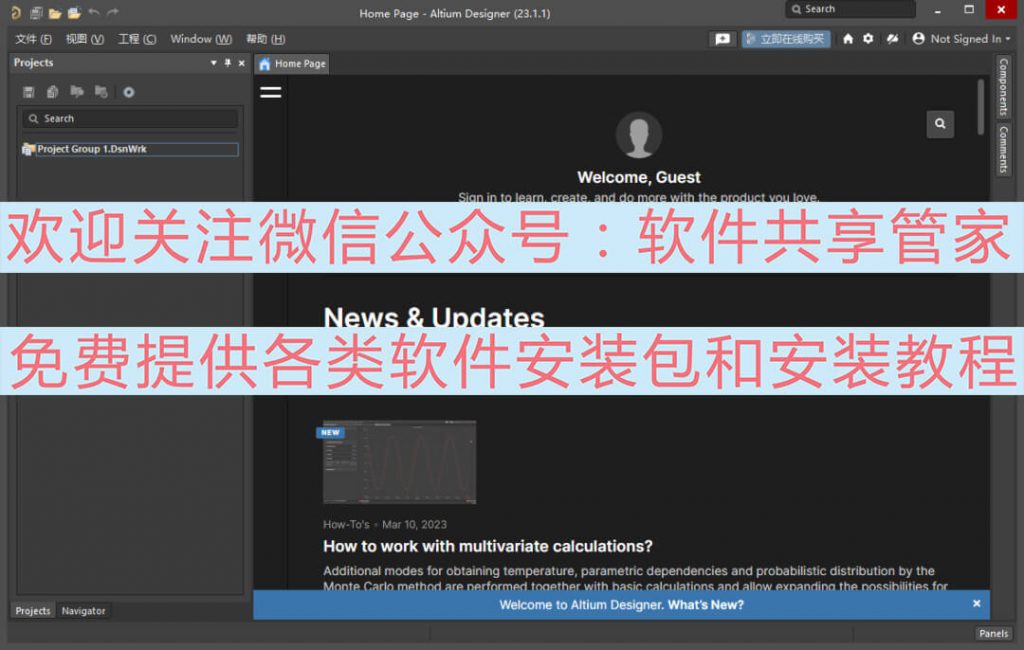Open Projects panel settings gear icon
The image size is (1024, 650).
tap(129, 92)
